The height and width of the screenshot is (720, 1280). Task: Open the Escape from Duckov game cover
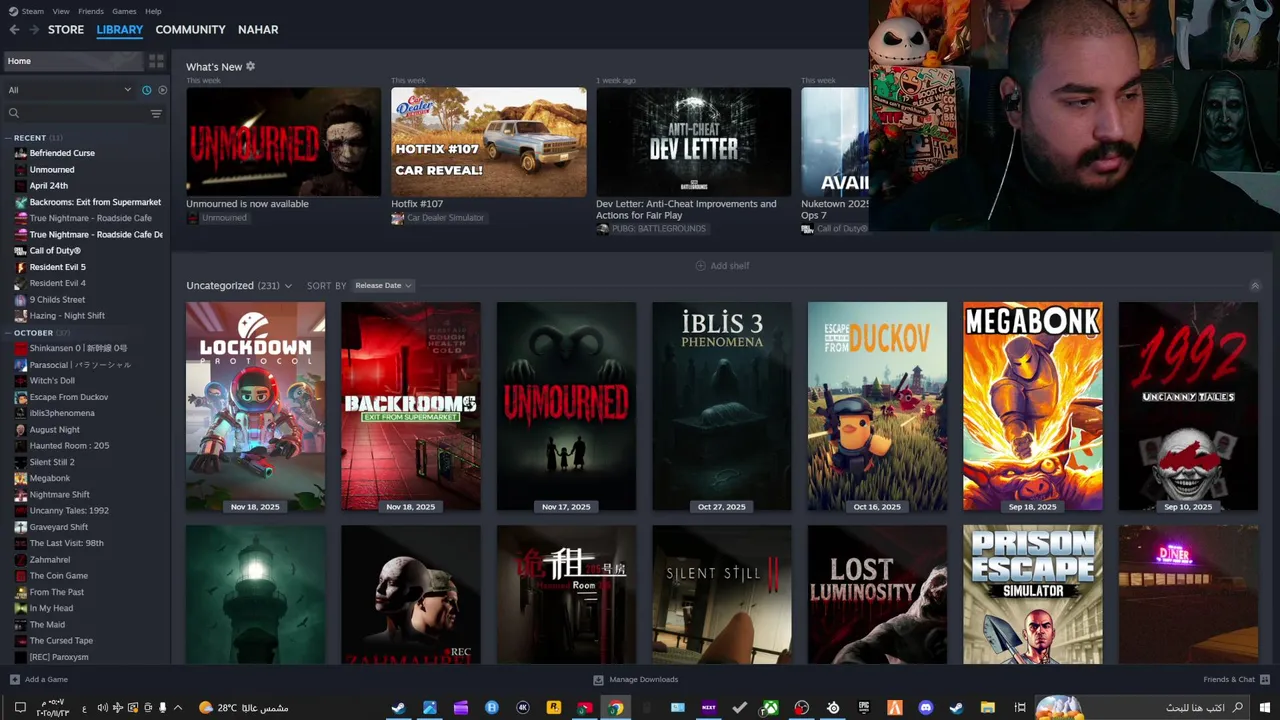pos(877,407)
